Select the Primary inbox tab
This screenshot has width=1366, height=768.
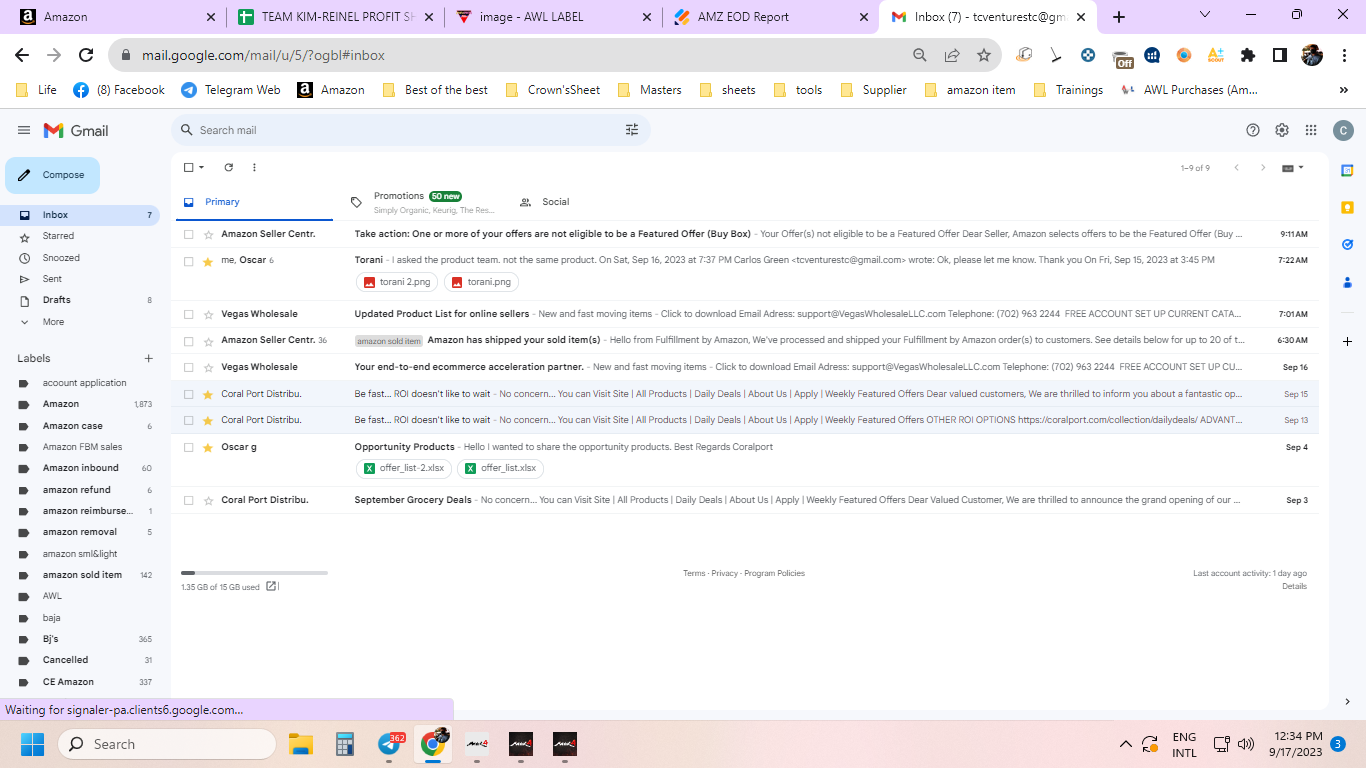[x=252, y=202]
